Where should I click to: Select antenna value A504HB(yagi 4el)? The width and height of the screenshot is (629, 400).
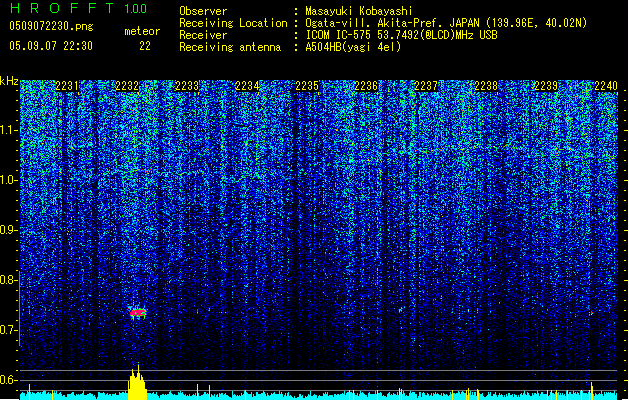pos(353,47)
